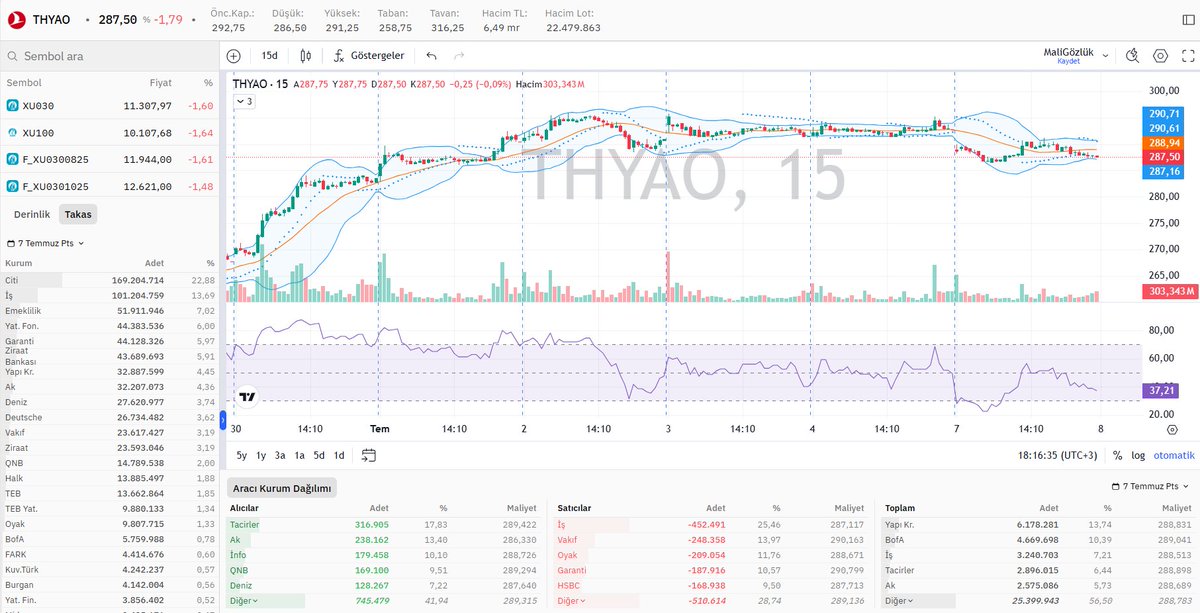This screenshot has height=613, width=1200.
Task: Expand Diğer row under Alıcılar
Action: click(245, 601)
